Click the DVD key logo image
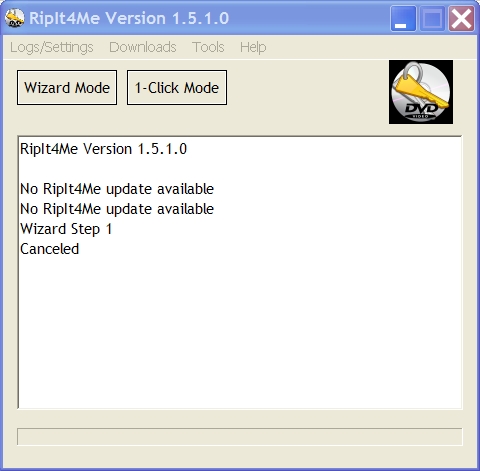The image size is (480, 471). click(421, 92)
